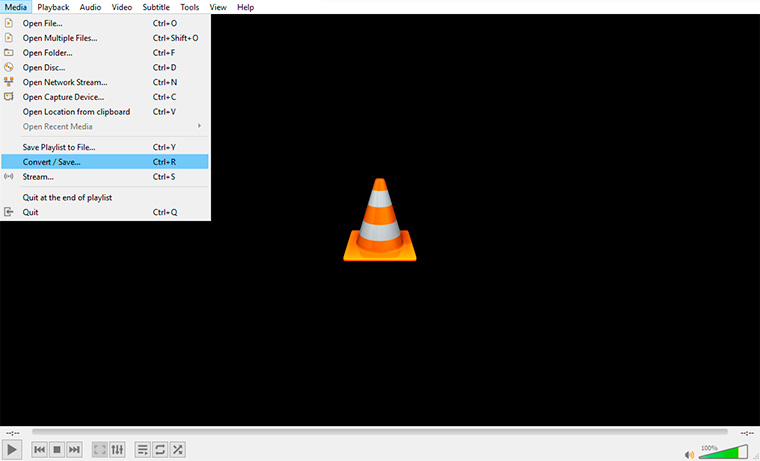This screenshot has width=760, height=461.
Task: Click the Open Disc icon
Action: (x=9, y=67)
